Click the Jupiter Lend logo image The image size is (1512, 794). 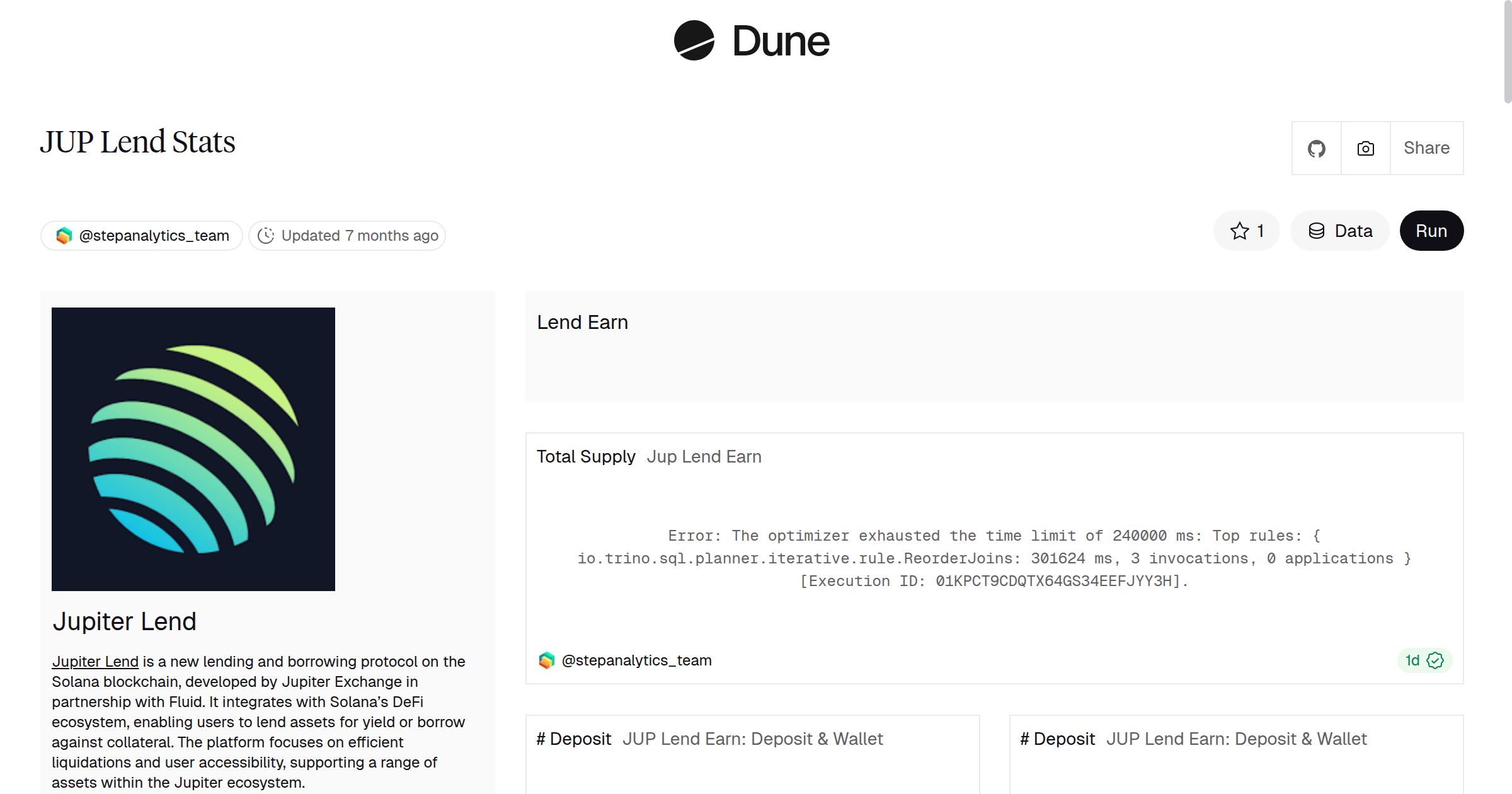pyautogui.click(x=193, y=449)
